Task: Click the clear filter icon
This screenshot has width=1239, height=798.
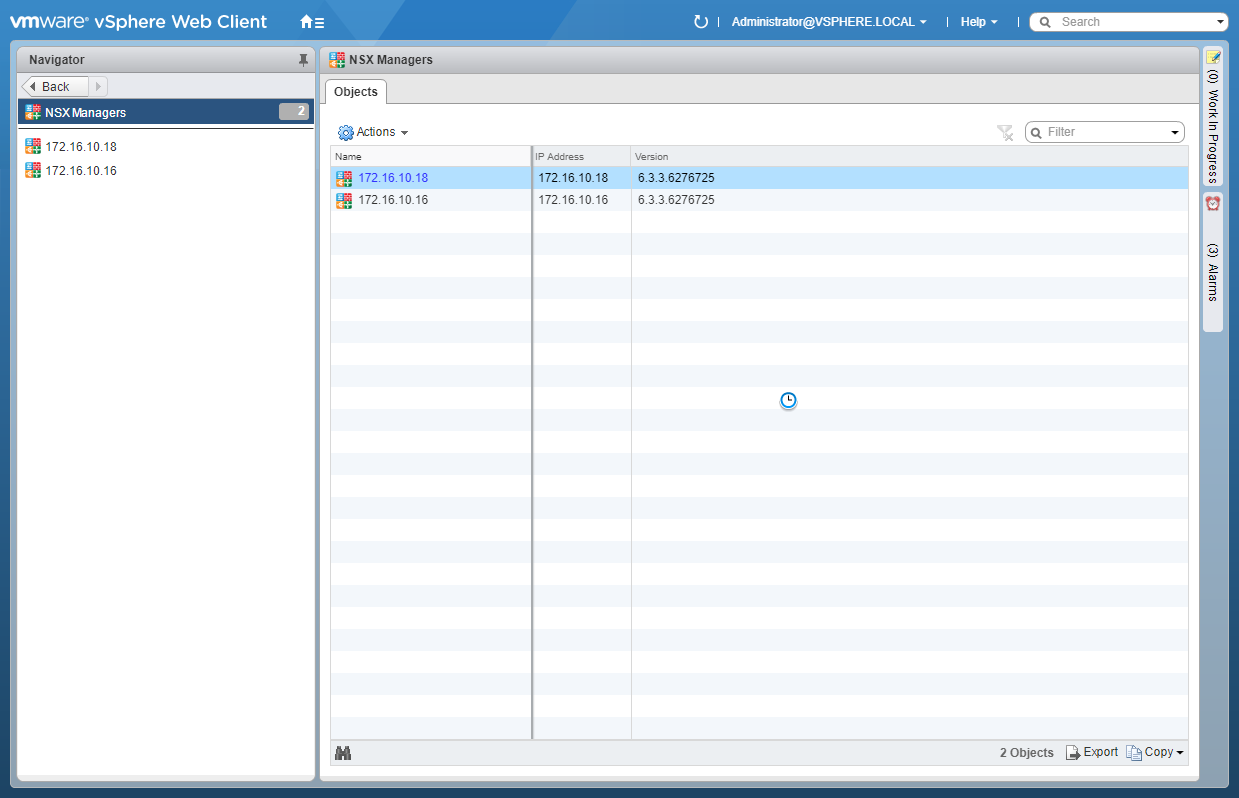Action: 1005,132
